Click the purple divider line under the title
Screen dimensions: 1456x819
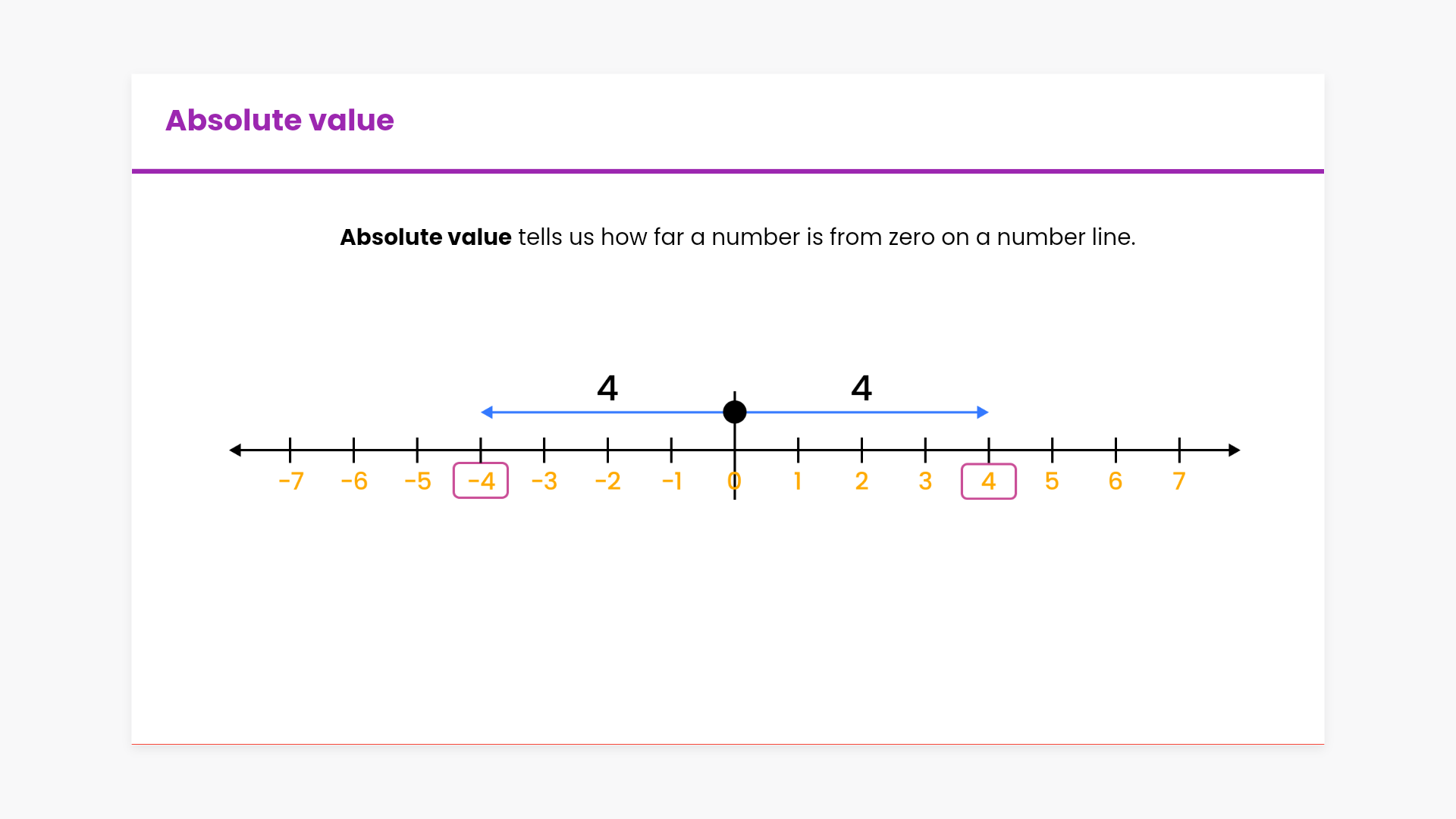(x=728, y=171)
